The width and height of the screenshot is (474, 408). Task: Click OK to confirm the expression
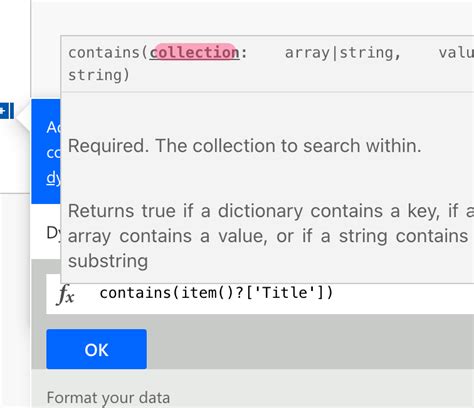pyautogui.click(x=96, y=349)
